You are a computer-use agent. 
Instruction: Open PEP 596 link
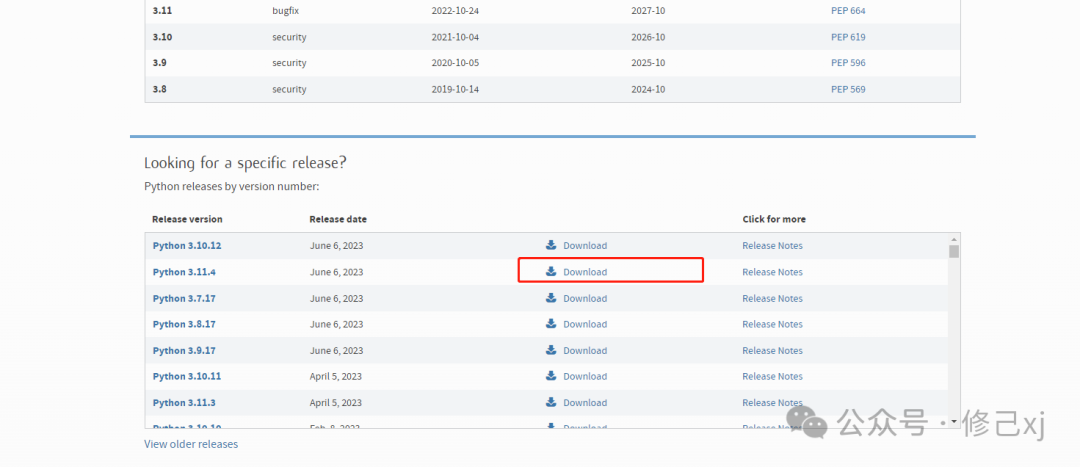click(848, 63)
